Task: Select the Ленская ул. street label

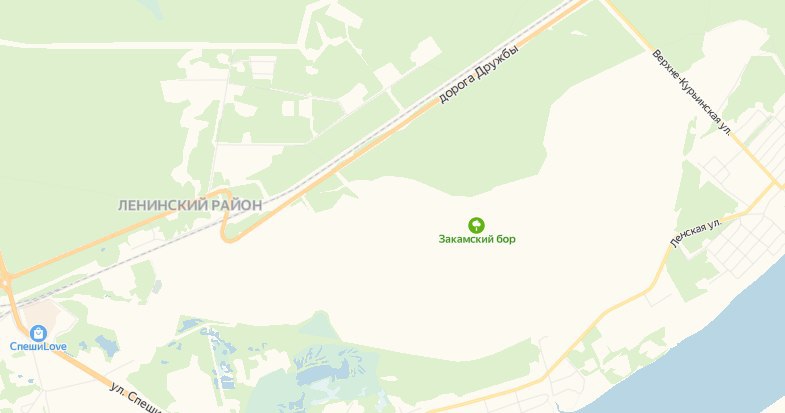Action: (x=696, y=233)
